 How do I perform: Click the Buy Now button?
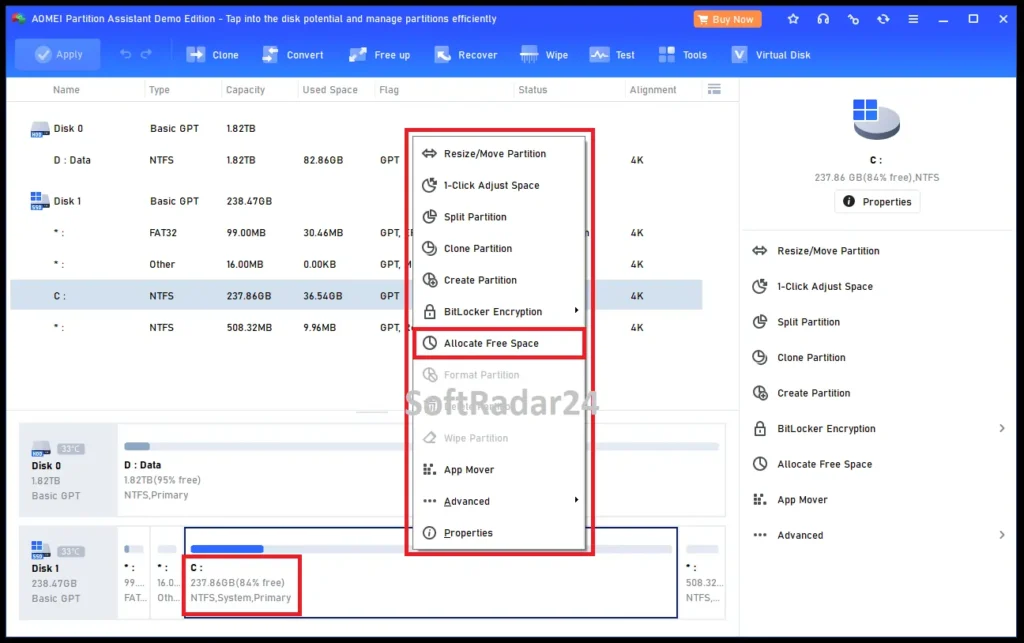pos(727,19)
